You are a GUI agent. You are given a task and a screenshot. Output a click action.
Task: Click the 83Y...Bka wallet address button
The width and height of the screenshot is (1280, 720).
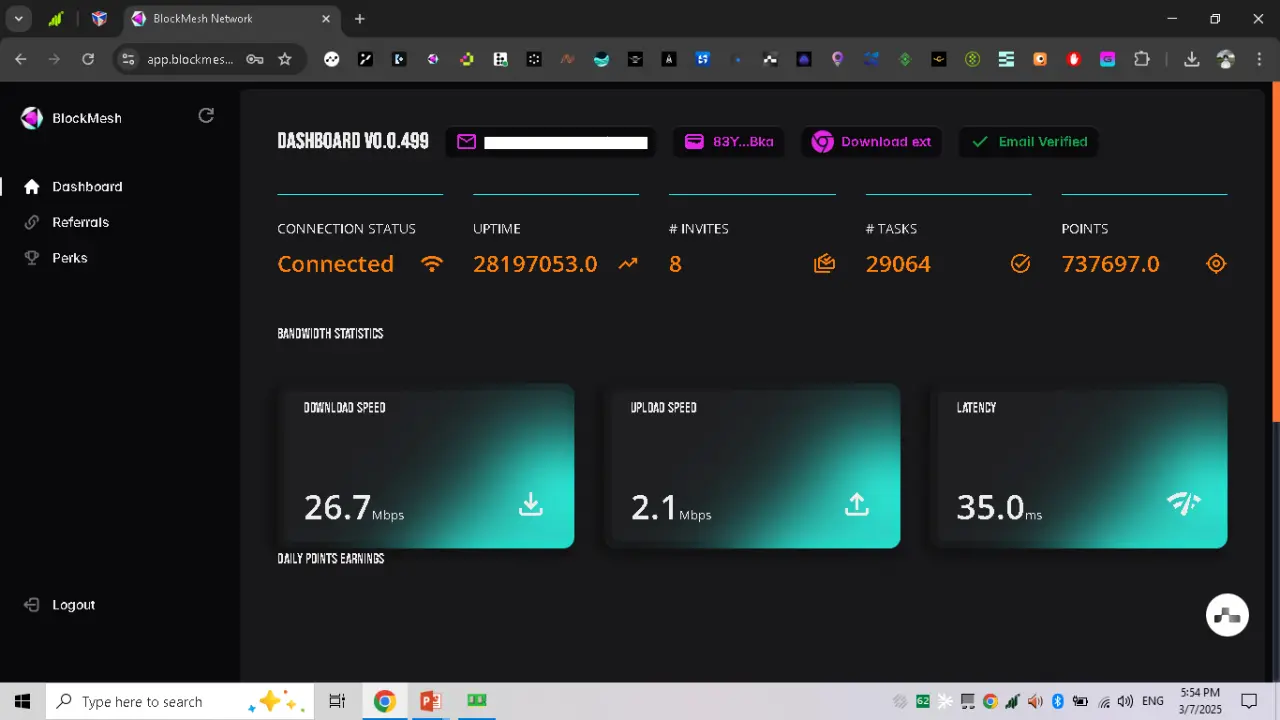(x=729, y=142)
